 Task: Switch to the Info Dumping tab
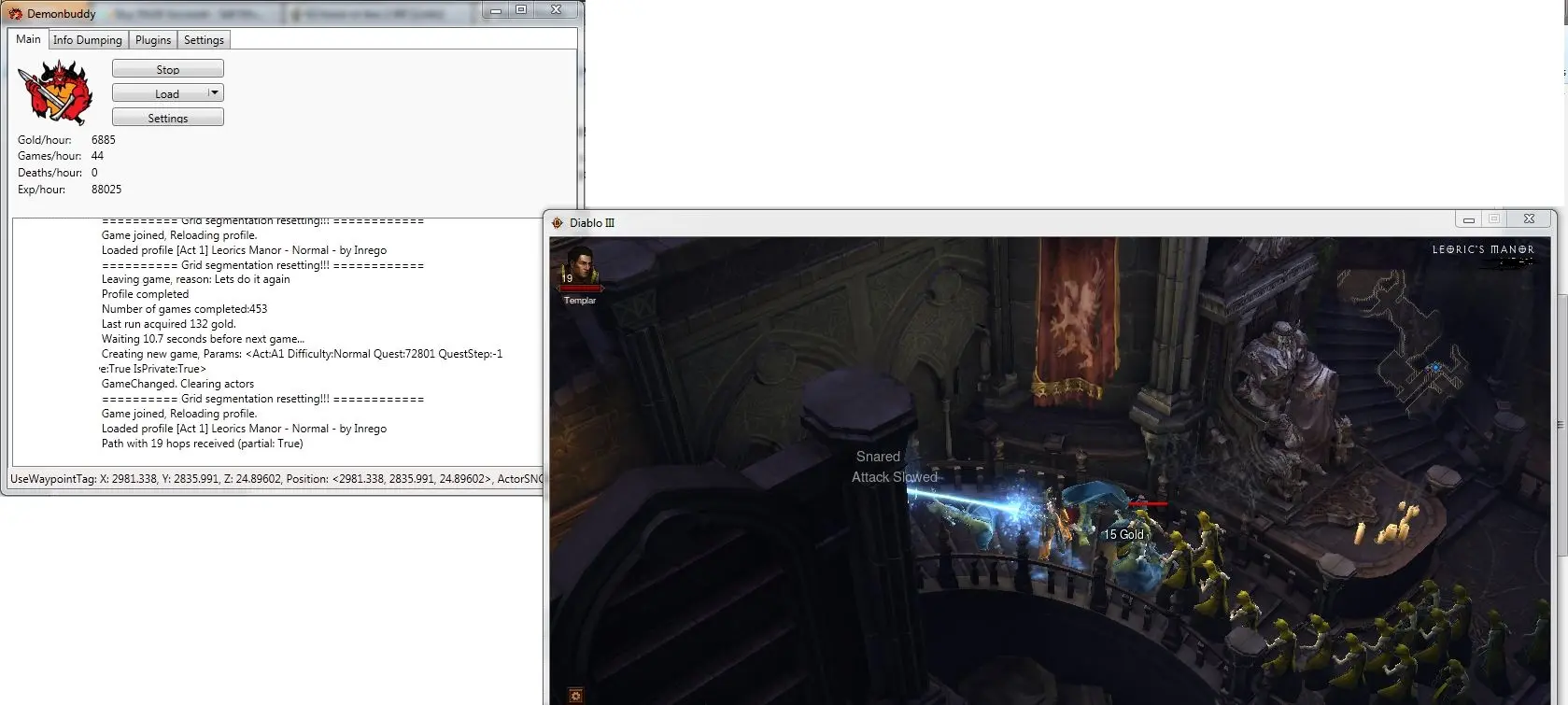coord(88,40)
